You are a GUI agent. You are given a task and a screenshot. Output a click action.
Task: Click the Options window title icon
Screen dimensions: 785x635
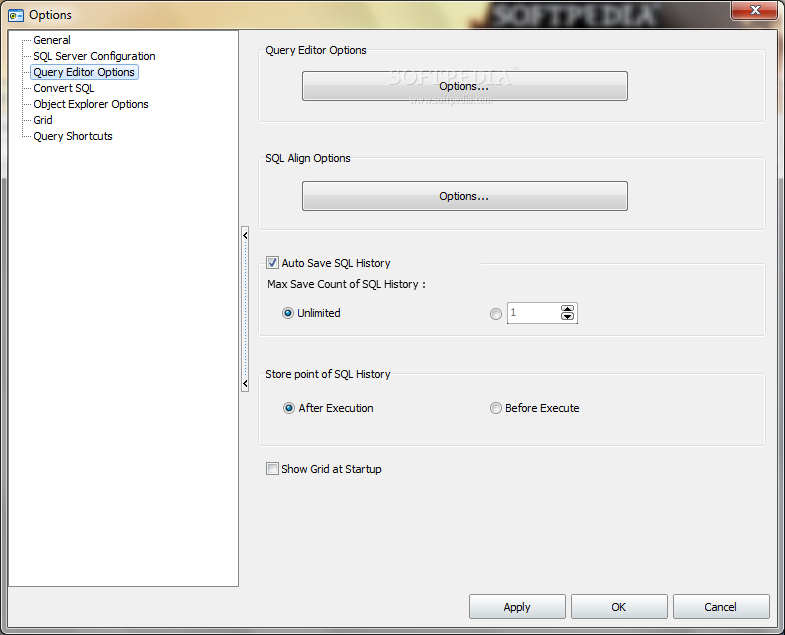[16, 16]
